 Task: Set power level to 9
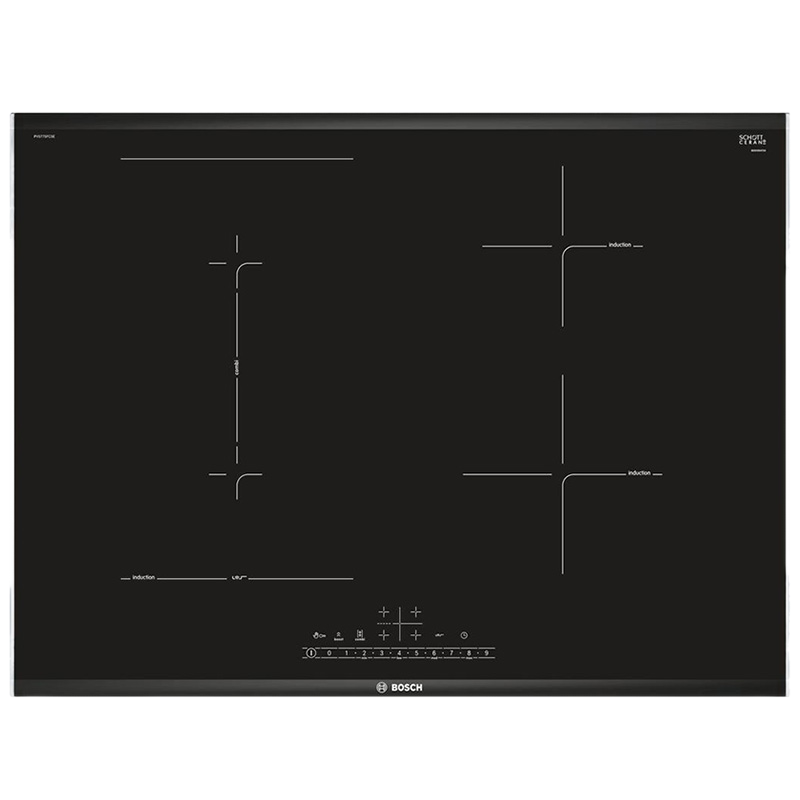click(x=486, y=652)
